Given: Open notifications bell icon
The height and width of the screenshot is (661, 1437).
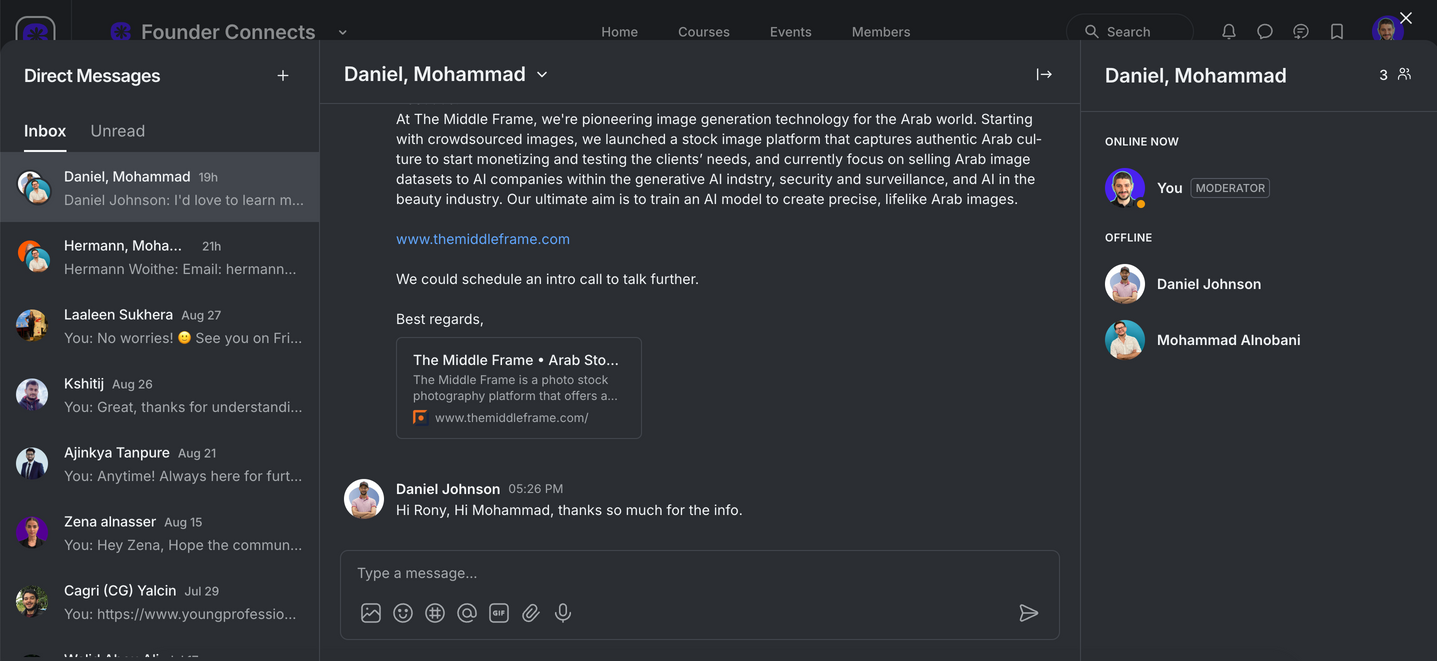Looking at the screenshot, I should (1229, 32).
